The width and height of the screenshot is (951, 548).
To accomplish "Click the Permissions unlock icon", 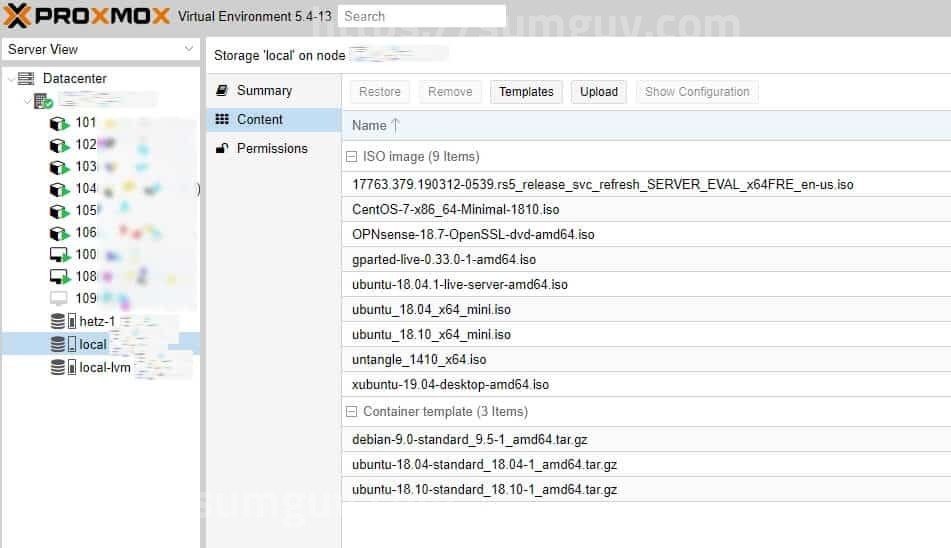I will [222, 148].
